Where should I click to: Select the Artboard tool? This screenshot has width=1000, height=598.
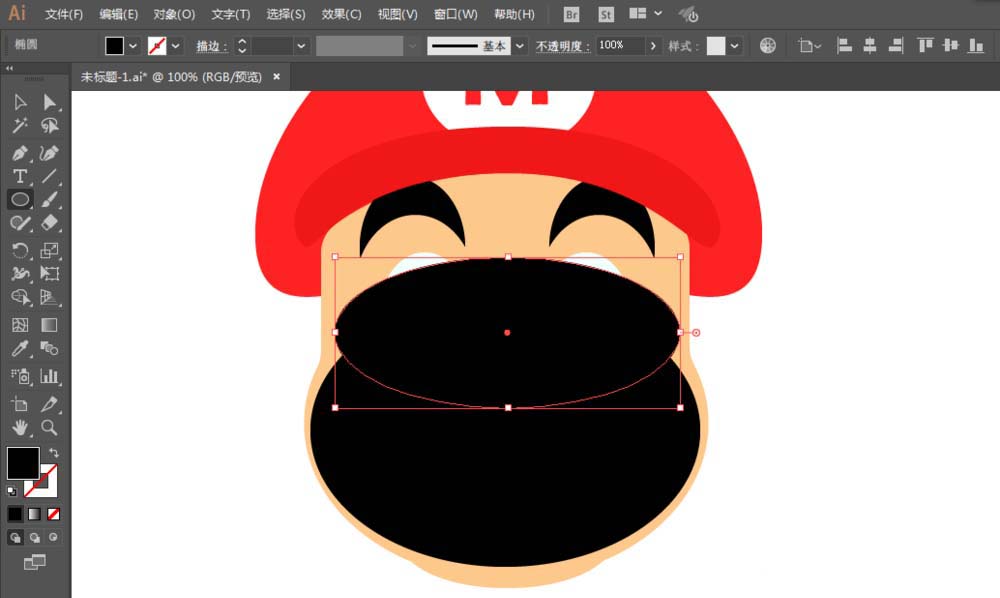click(20, 404)
